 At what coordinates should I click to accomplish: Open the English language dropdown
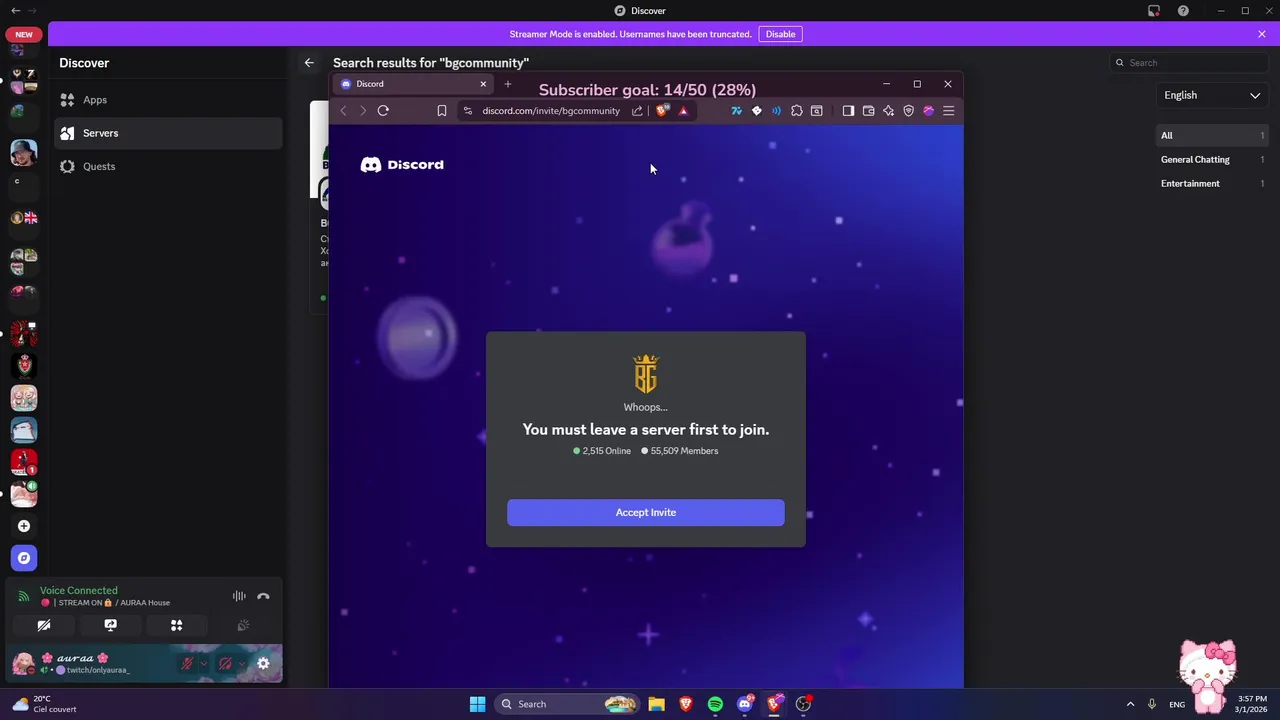(1211, 95)
